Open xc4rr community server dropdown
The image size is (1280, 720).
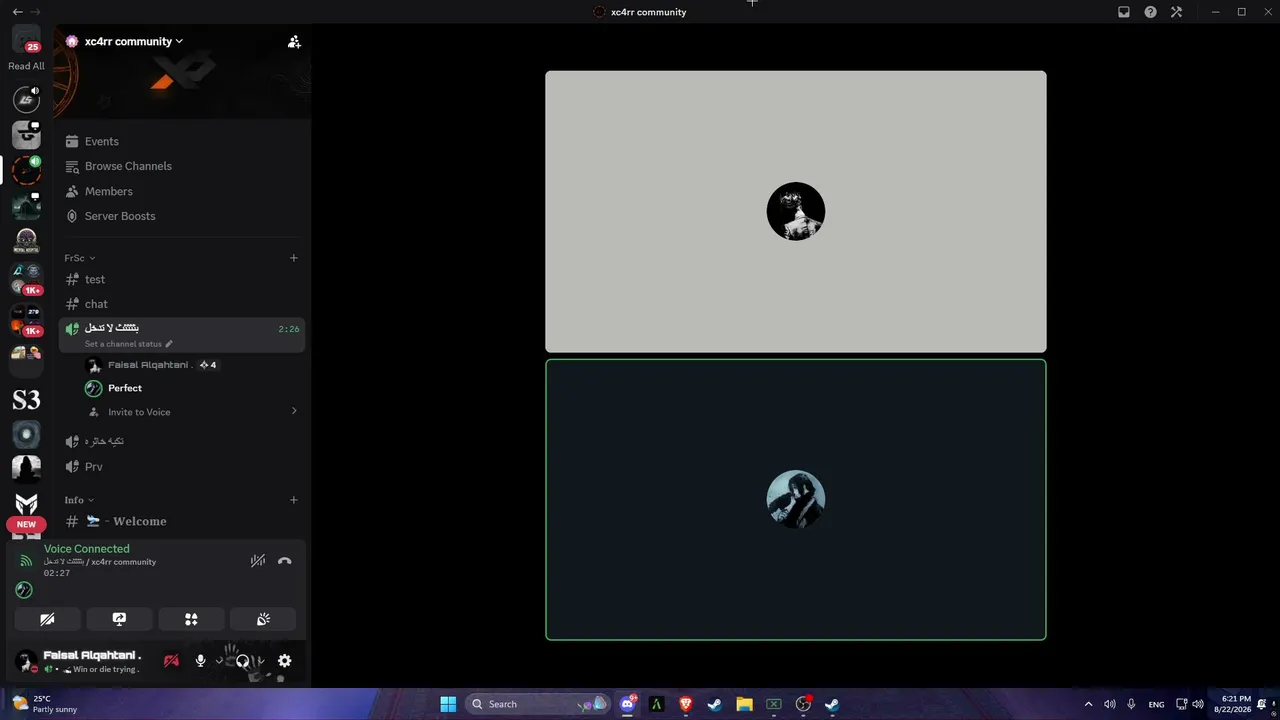[134, 42]
